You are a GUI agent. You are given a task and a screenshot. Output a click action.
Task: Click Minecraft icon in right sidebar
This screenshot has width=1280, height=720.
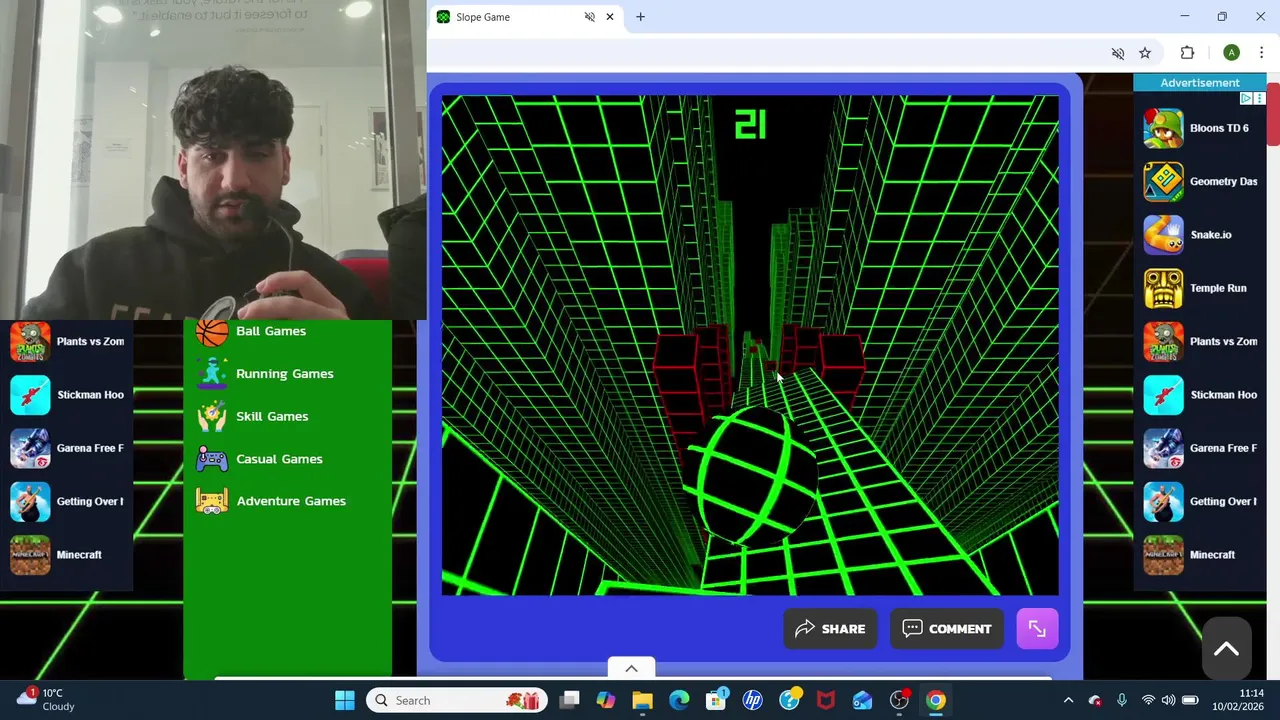pos(1163,555)
